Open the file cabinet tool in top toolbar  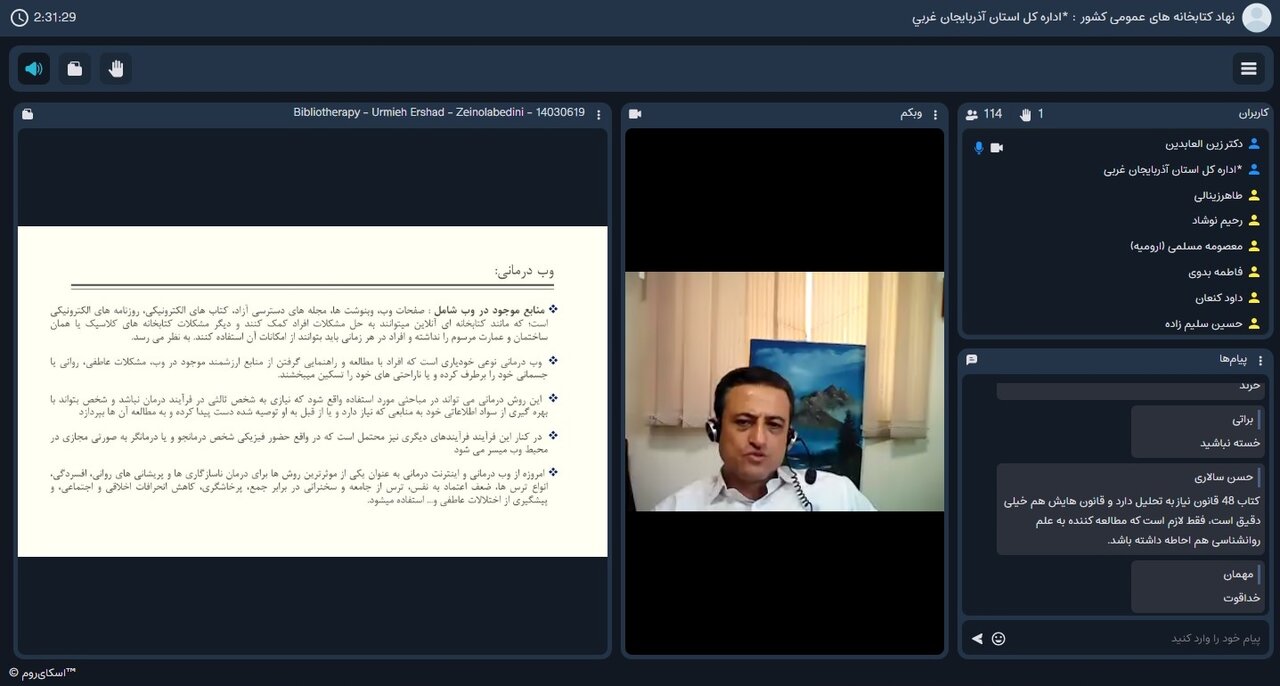pyautogui.click(x=74, y=68)
